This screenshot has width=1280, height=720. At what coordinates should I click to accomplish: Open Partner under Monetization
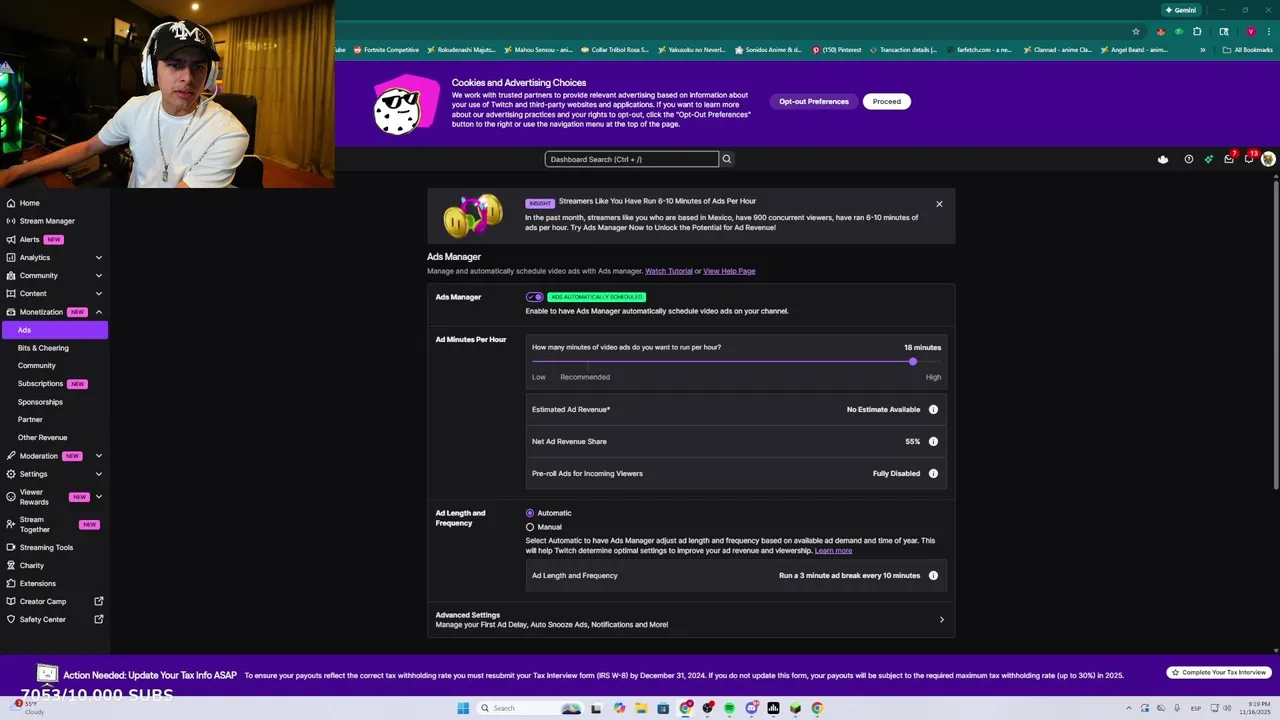click(x=30, y=420)
